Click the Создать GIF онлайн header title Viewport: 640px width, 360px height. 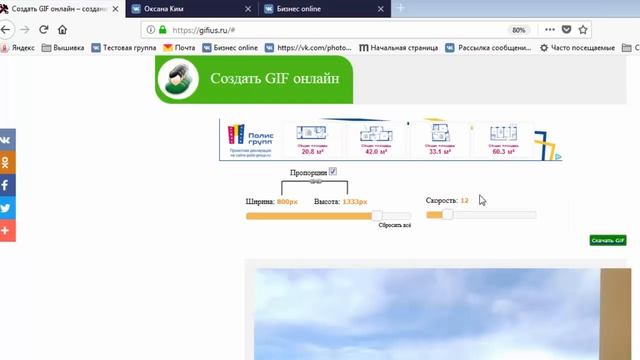click(x=275, y=78)
